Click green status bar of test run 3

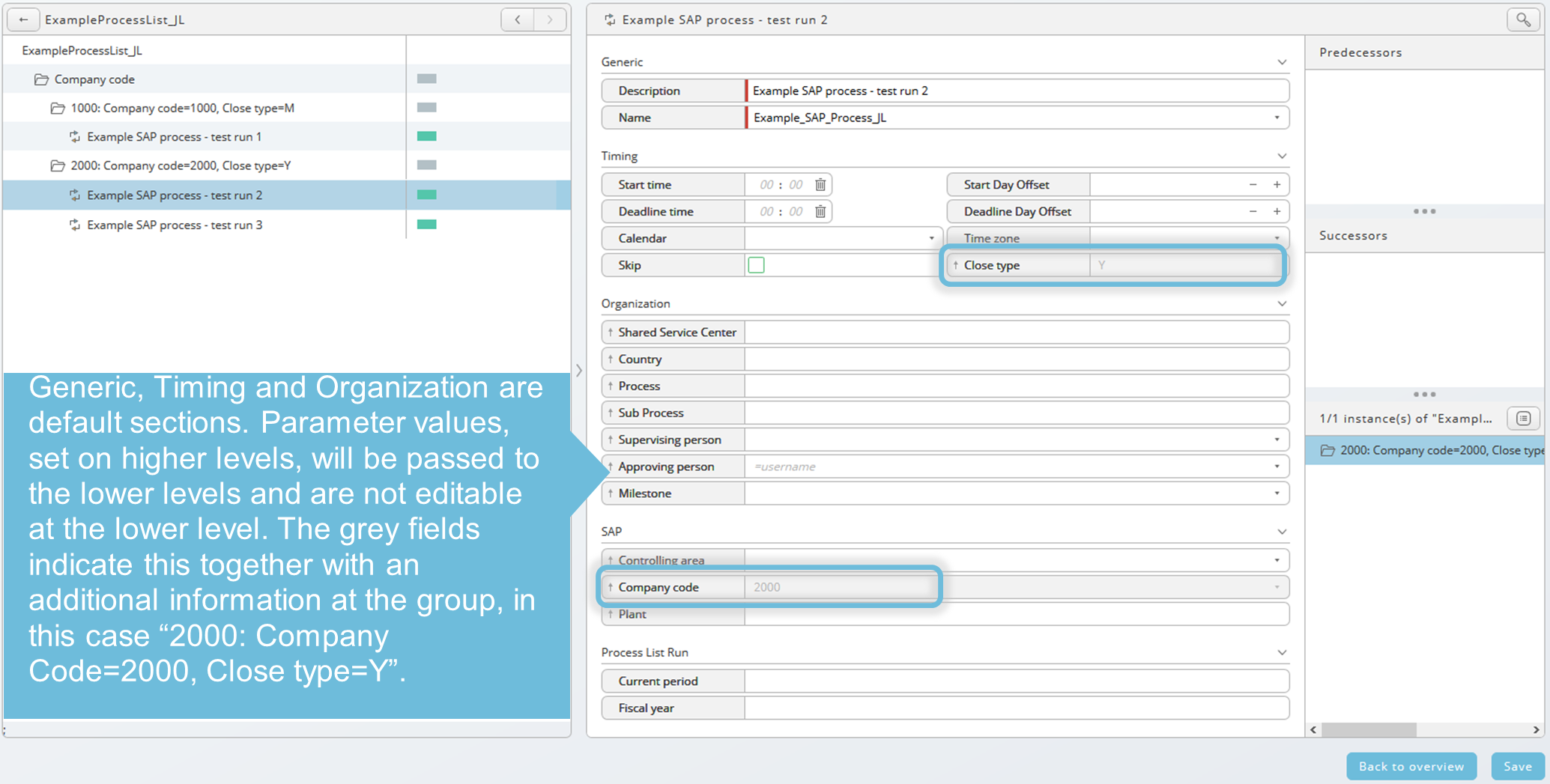coord(426,224)
